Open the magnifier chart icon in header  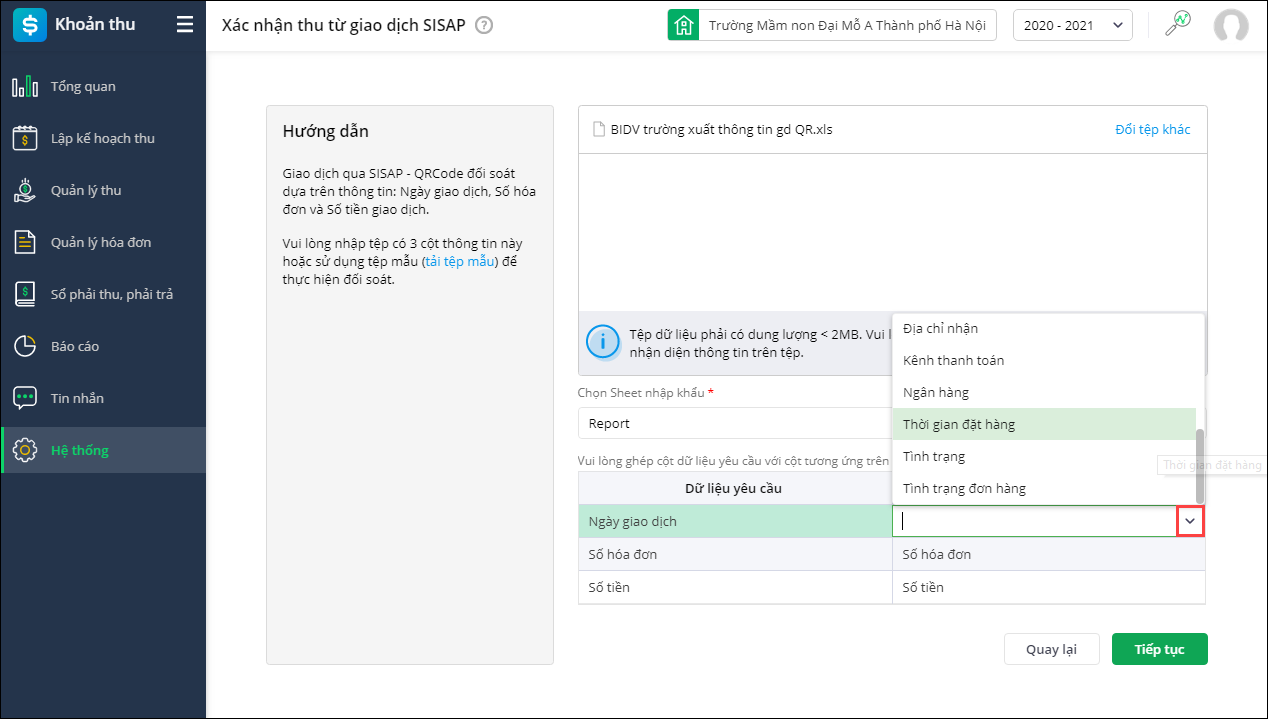1178,24
